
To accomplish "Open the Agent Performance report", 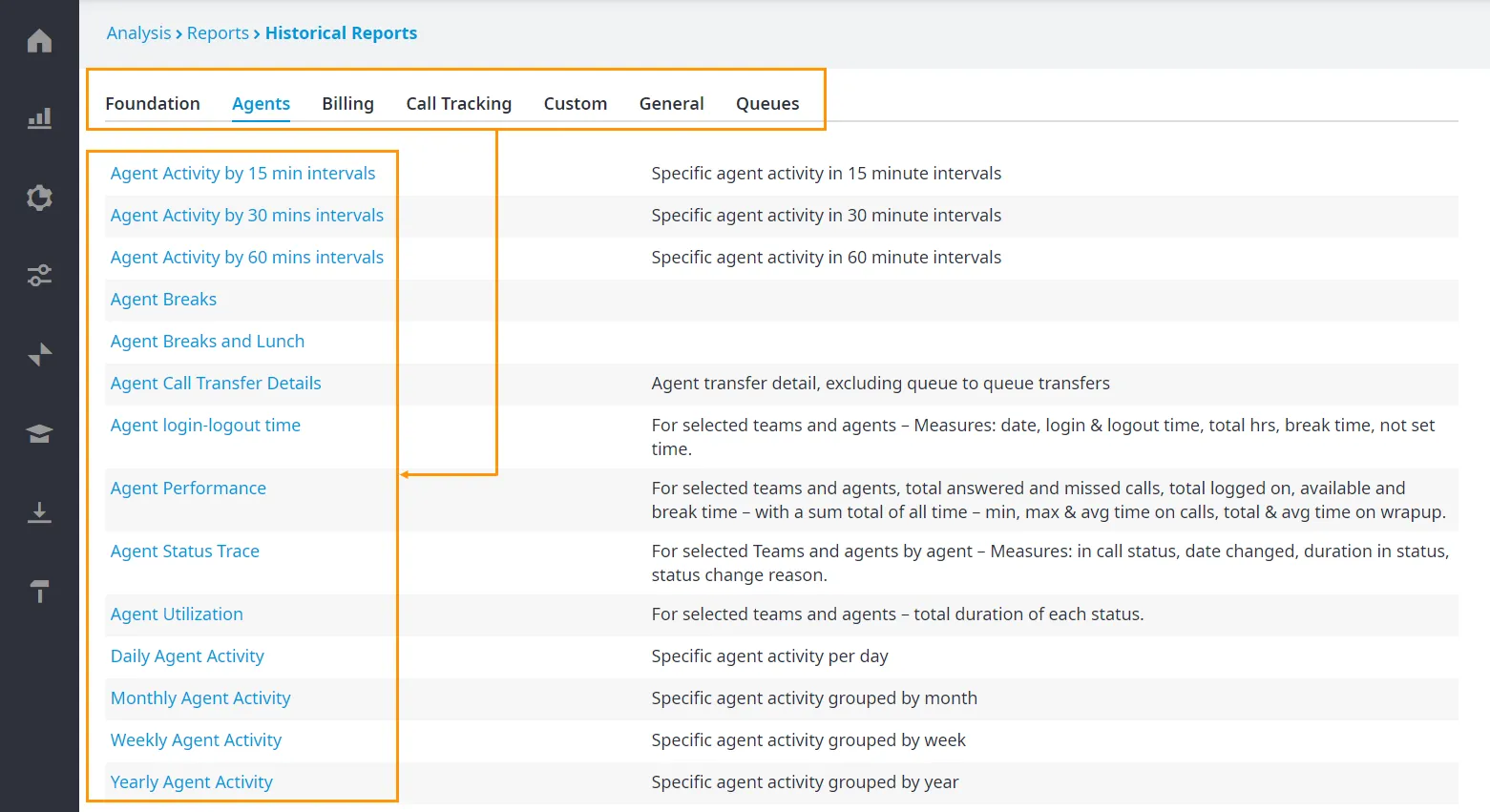I will (x=188, y=489).
